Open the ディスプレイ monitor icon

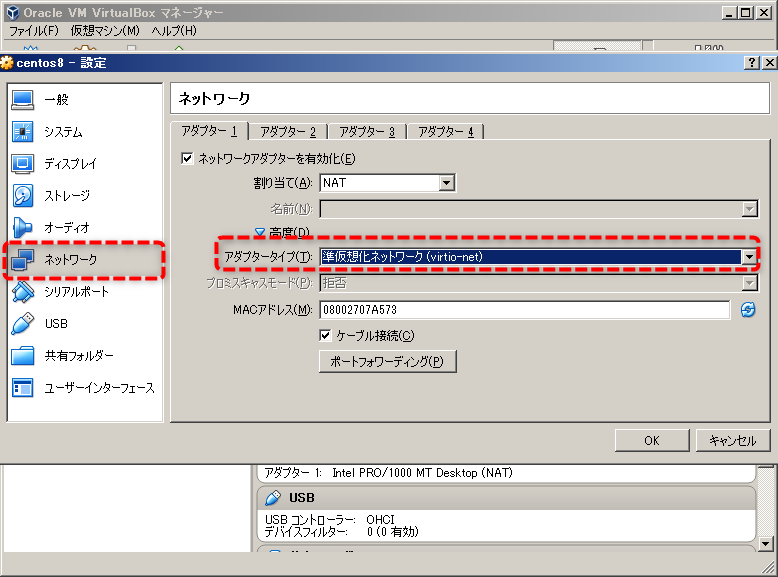click(23, 164)
